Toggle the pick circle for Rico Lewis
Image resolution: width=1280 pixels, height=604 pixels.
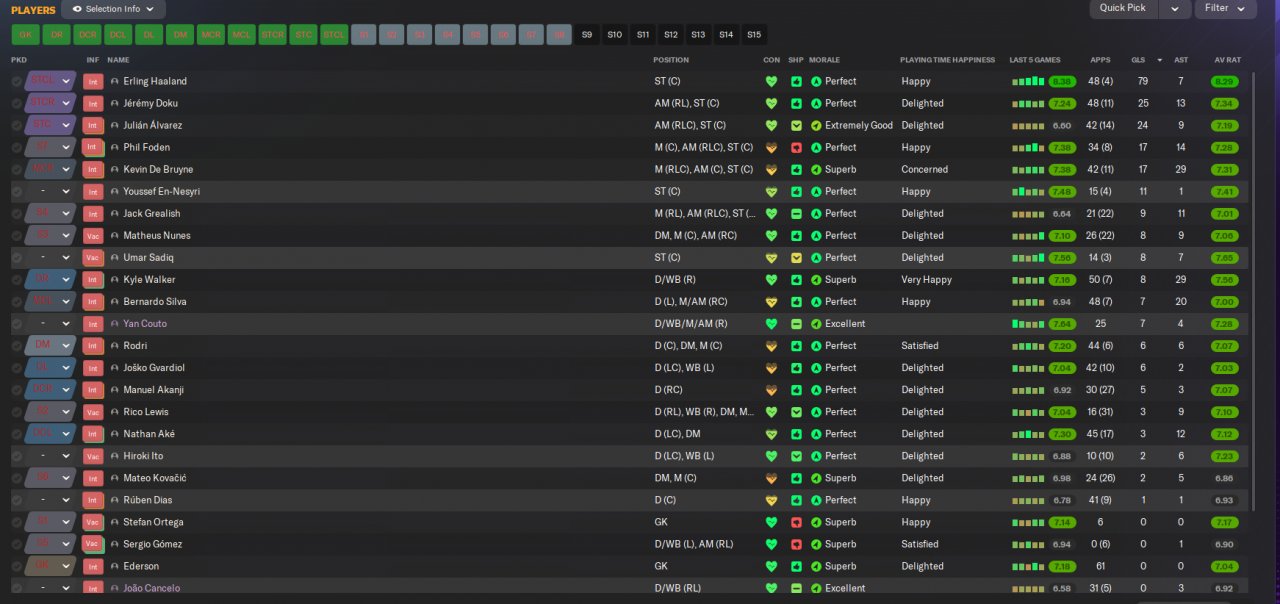[x=17, y=412]
